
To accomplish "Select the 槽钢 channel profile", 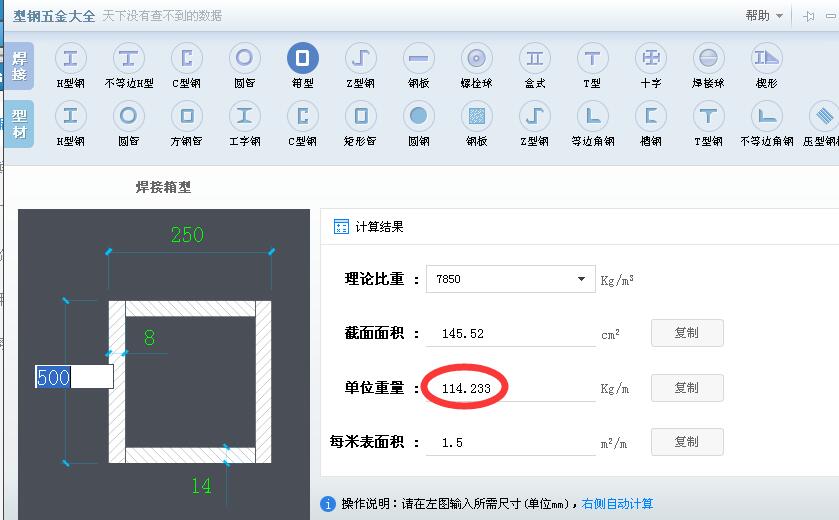I will click(651, 124).
